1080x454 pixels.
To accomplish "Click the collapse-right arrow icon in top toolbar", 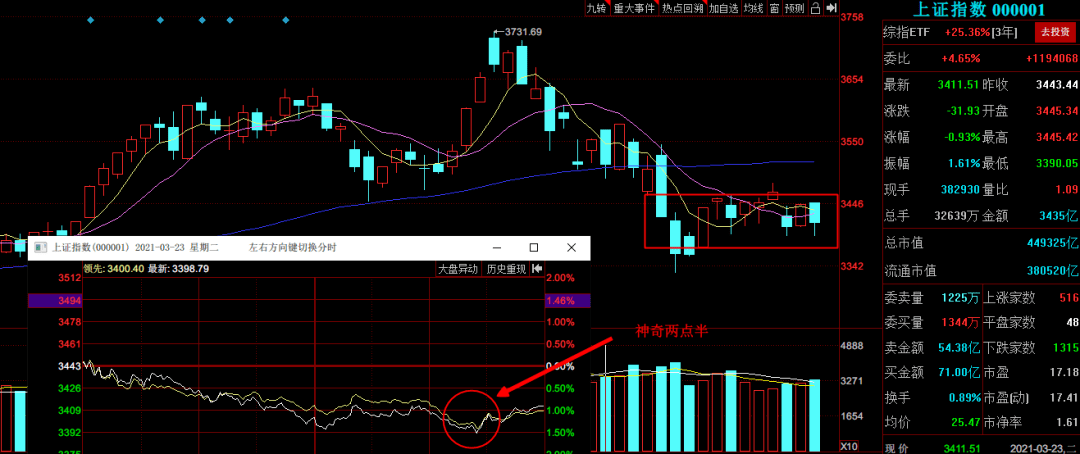I will coord(831,8).
